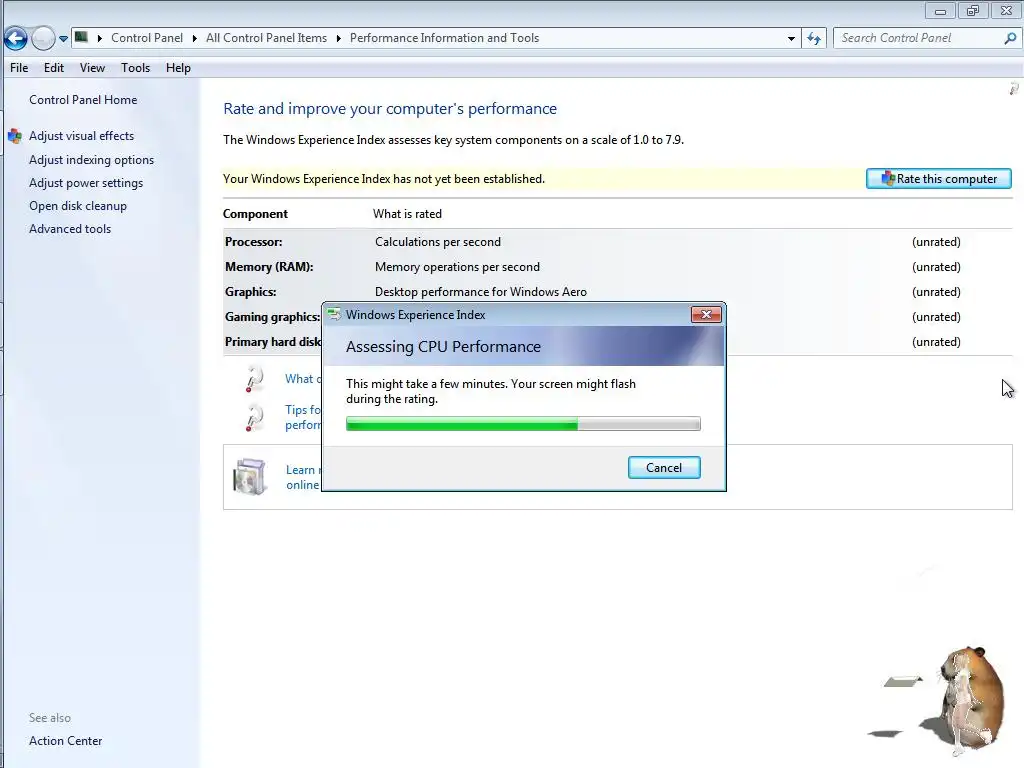The height and width of the screenshot is (768, 1024).
Task: Click the software box icon beside Learn online
Action: click(x=249, y=477)
